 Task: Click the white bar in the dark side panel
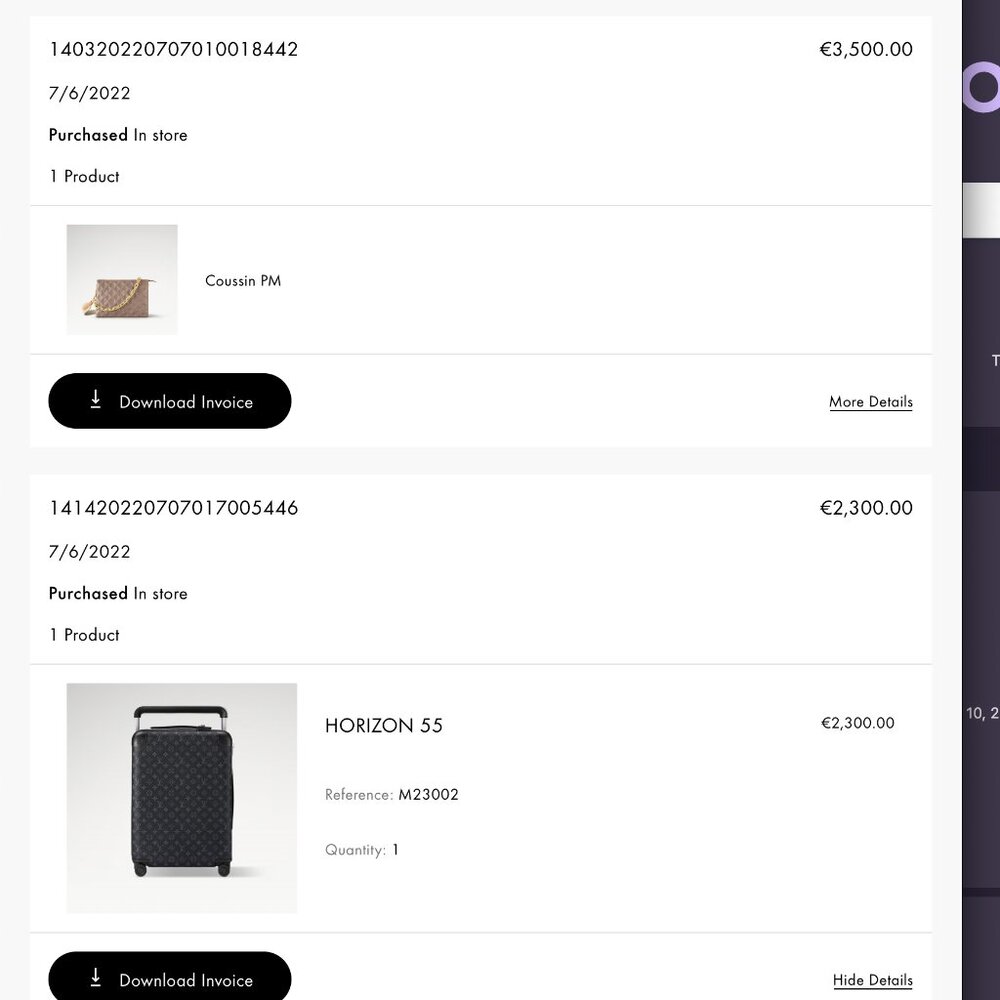pyautogui.click(x=982, y=210)
